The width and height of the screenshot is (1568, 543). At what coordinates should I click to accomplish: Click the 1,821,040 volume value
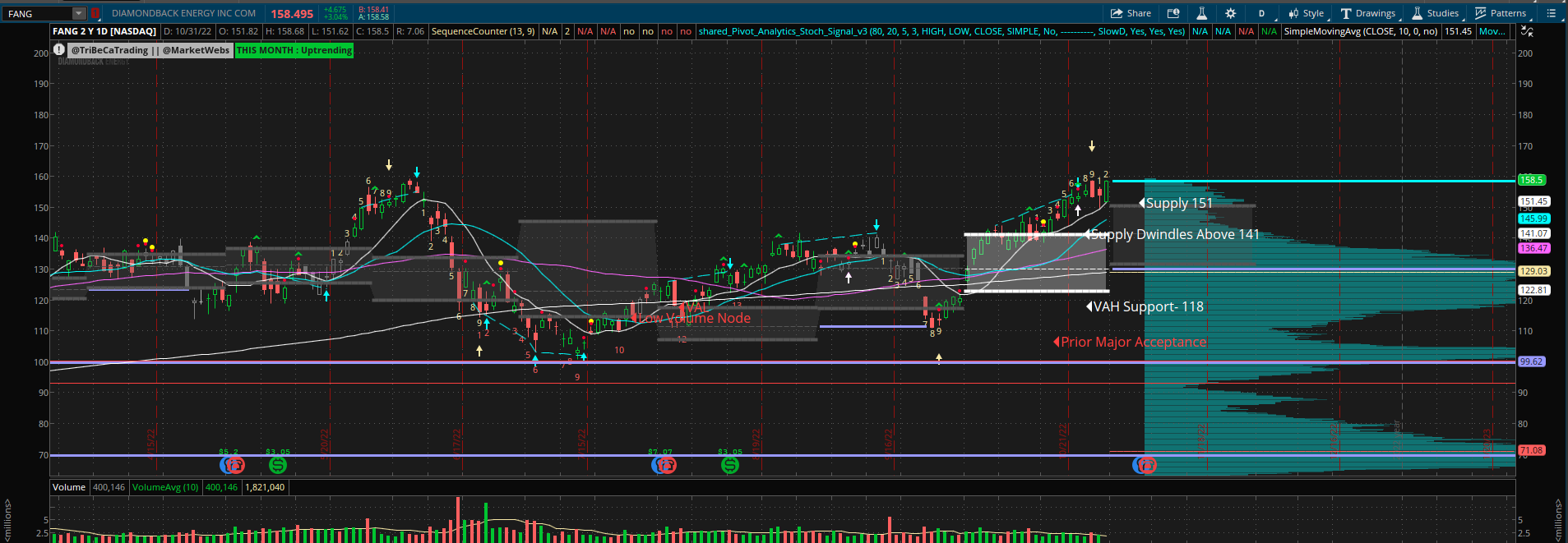(265, 487)
